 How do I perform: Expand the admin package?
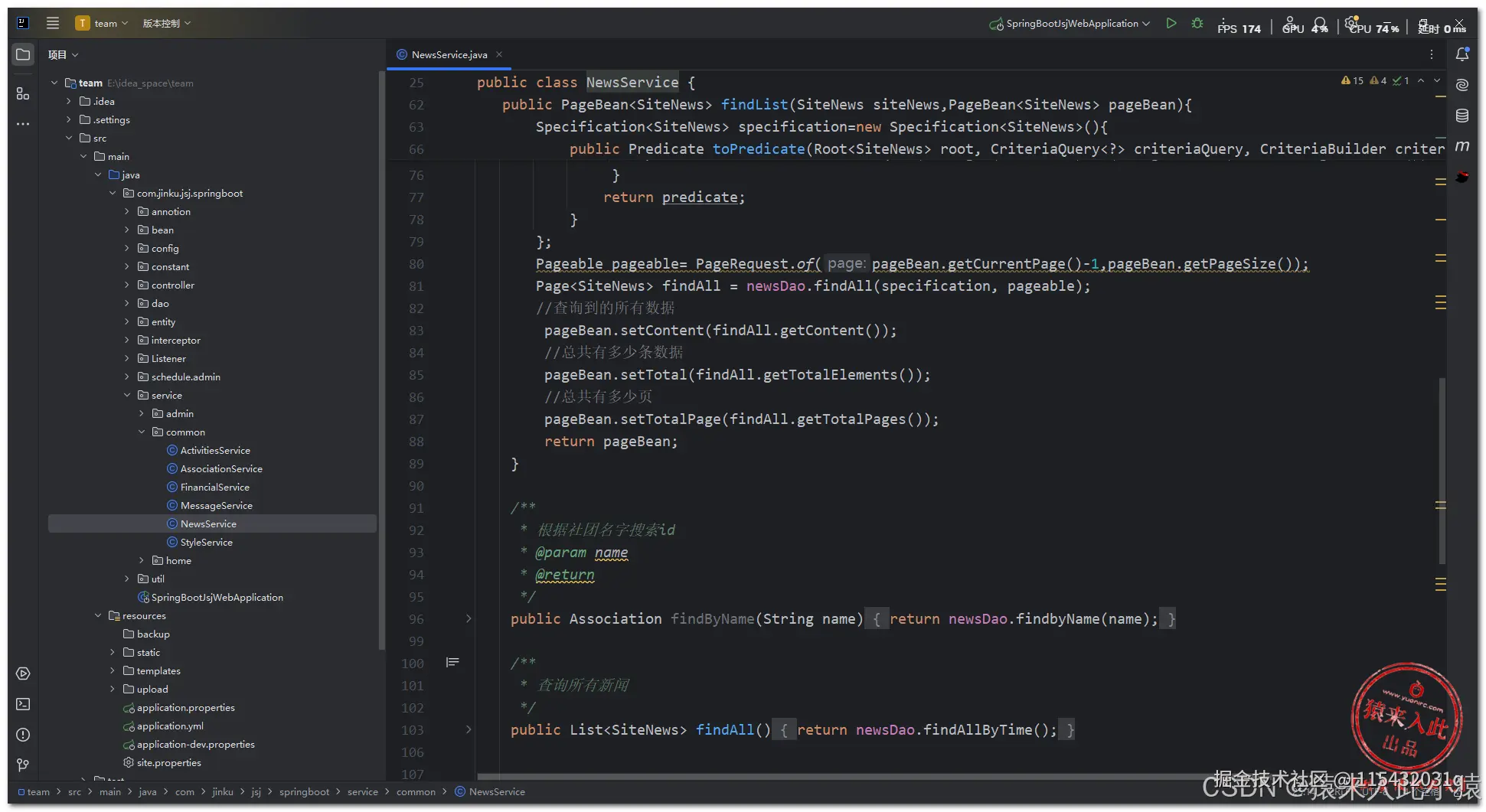[x=142, y=413]
